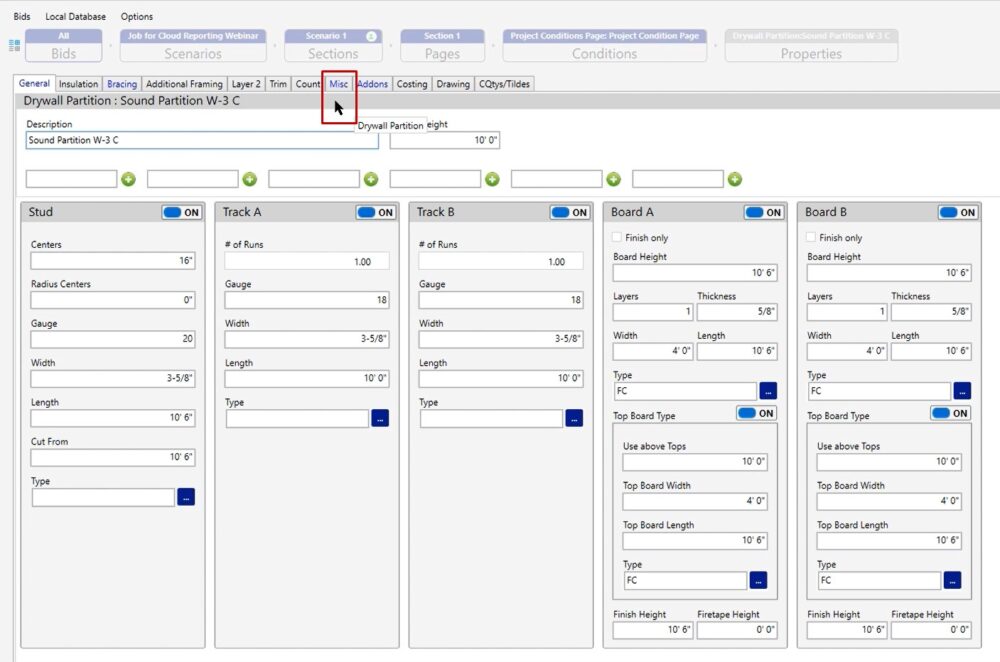
Task: Open the Costing tab
Action: pos(412,84)
